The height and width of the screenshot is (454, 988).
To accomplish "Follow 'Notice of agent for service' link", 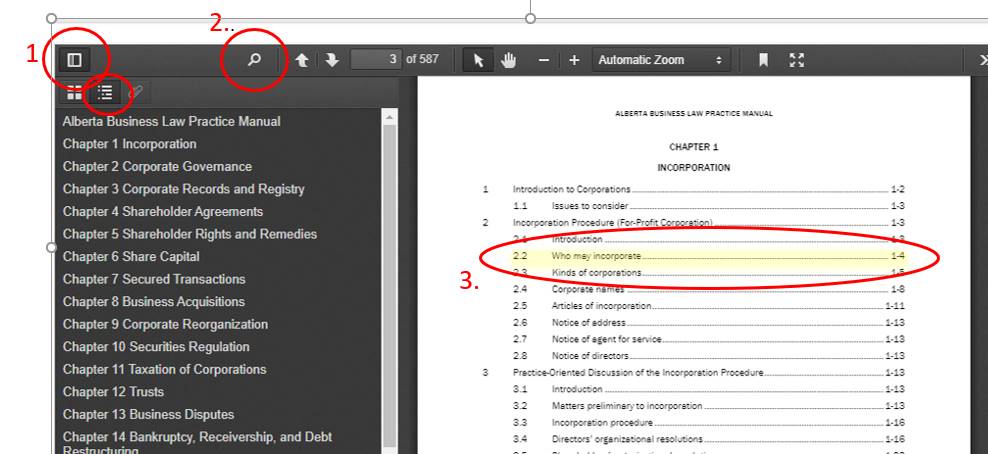I will pos(607,339).
